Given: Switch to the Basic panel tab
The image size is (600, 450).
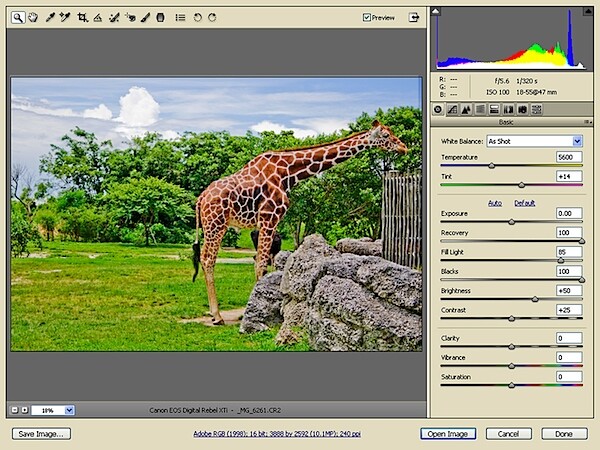Looking at the screenshot, I should pyautogui.click(x=438, y=110).
